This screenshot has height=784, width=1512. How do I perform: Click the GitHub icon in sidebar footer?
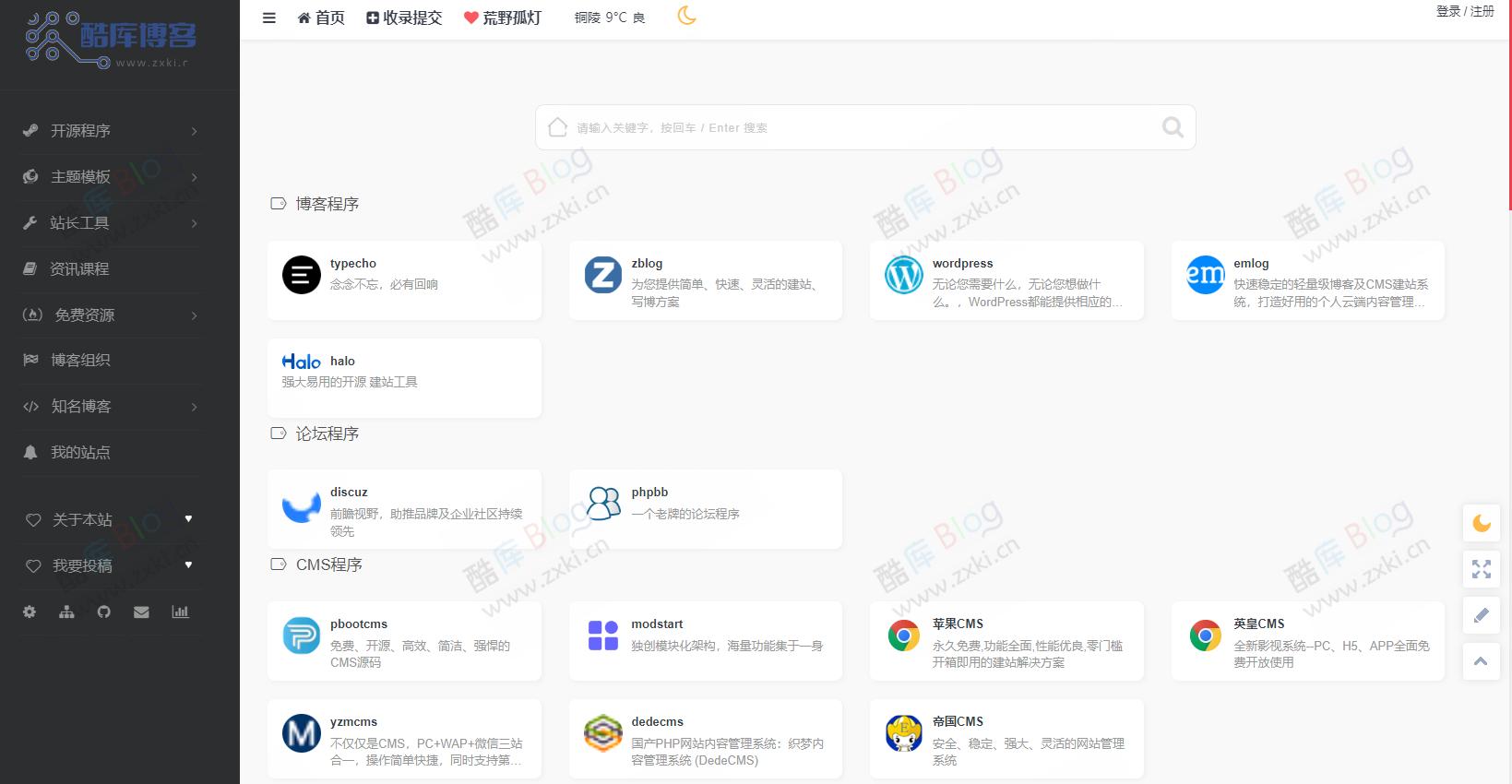[x=104, y=612]
